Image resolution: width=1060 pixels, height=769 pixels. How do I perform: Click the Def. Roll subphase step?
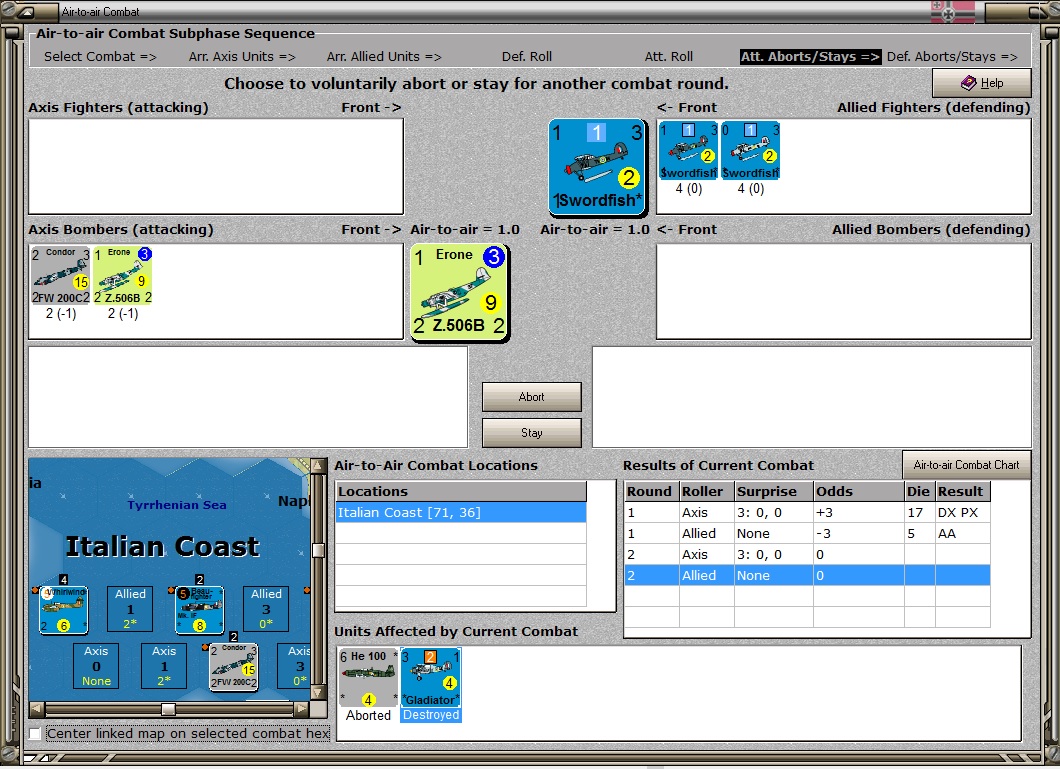tap(527, 57)
